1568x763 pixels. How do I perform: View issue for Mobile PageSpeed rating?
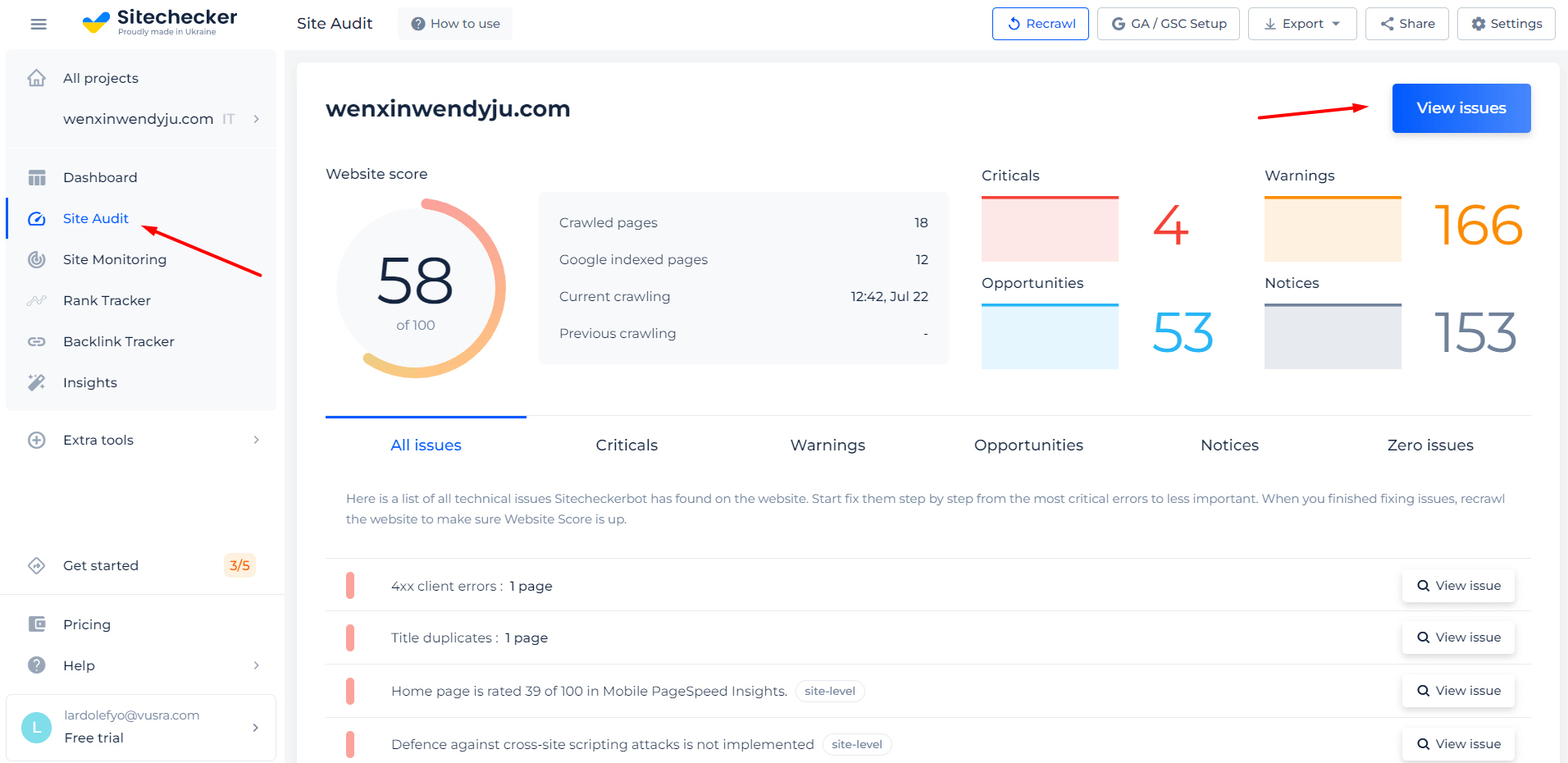point(1458,691)
